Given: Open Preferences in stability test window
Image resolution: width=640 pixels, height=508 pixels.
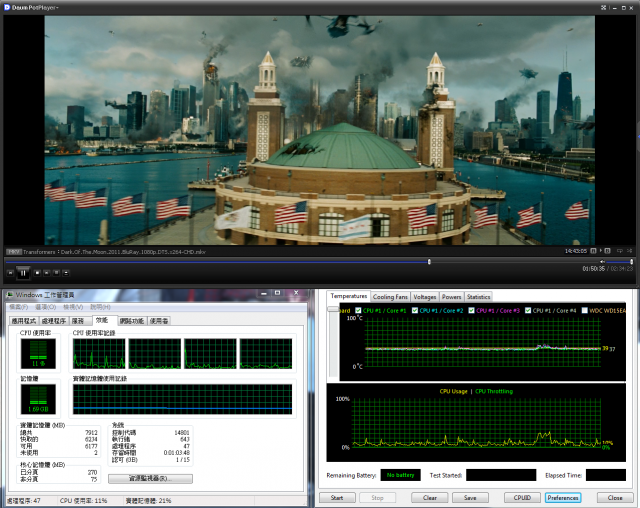Looking at the screenshot, I should coord(563,498).
